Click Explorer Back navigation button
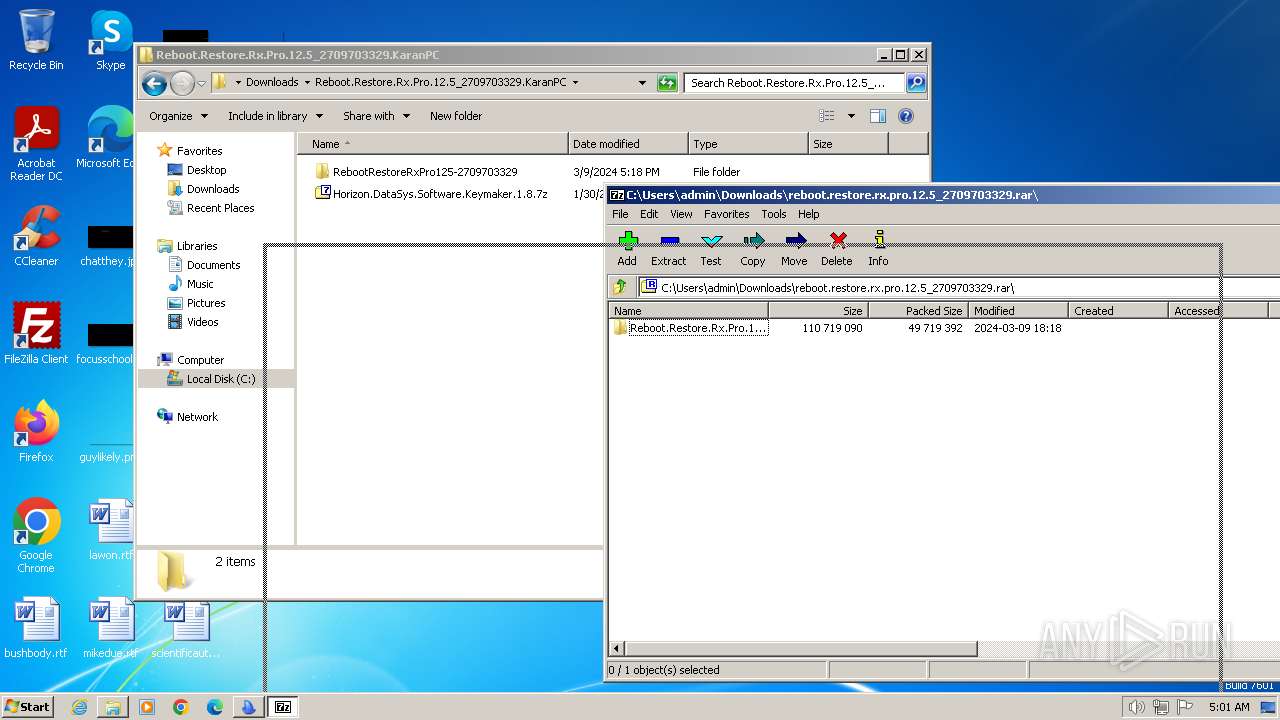Viewport: 1280px width, 720px height. coord(154,83)
